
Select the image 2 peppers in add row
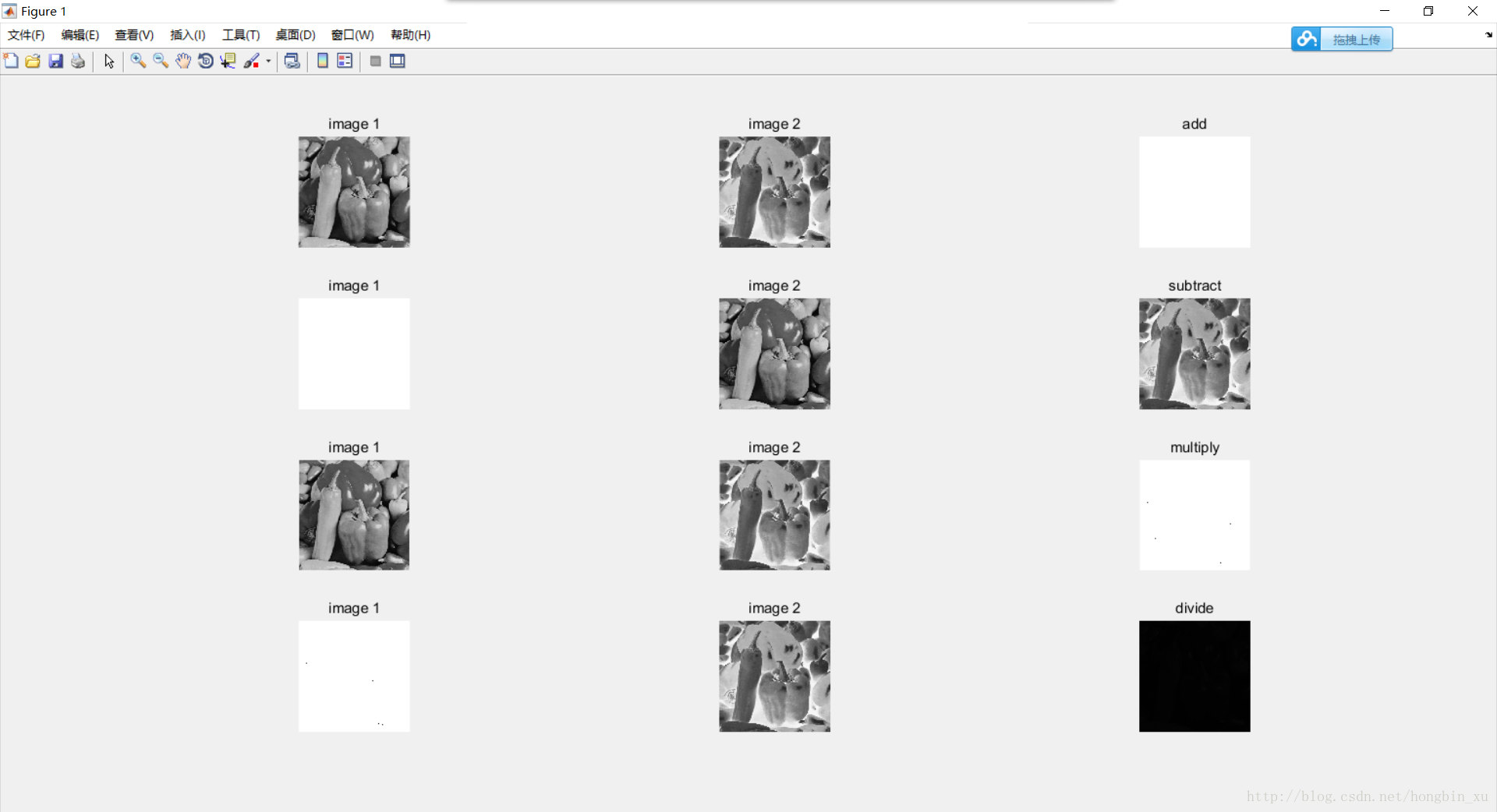click(774, 192)
